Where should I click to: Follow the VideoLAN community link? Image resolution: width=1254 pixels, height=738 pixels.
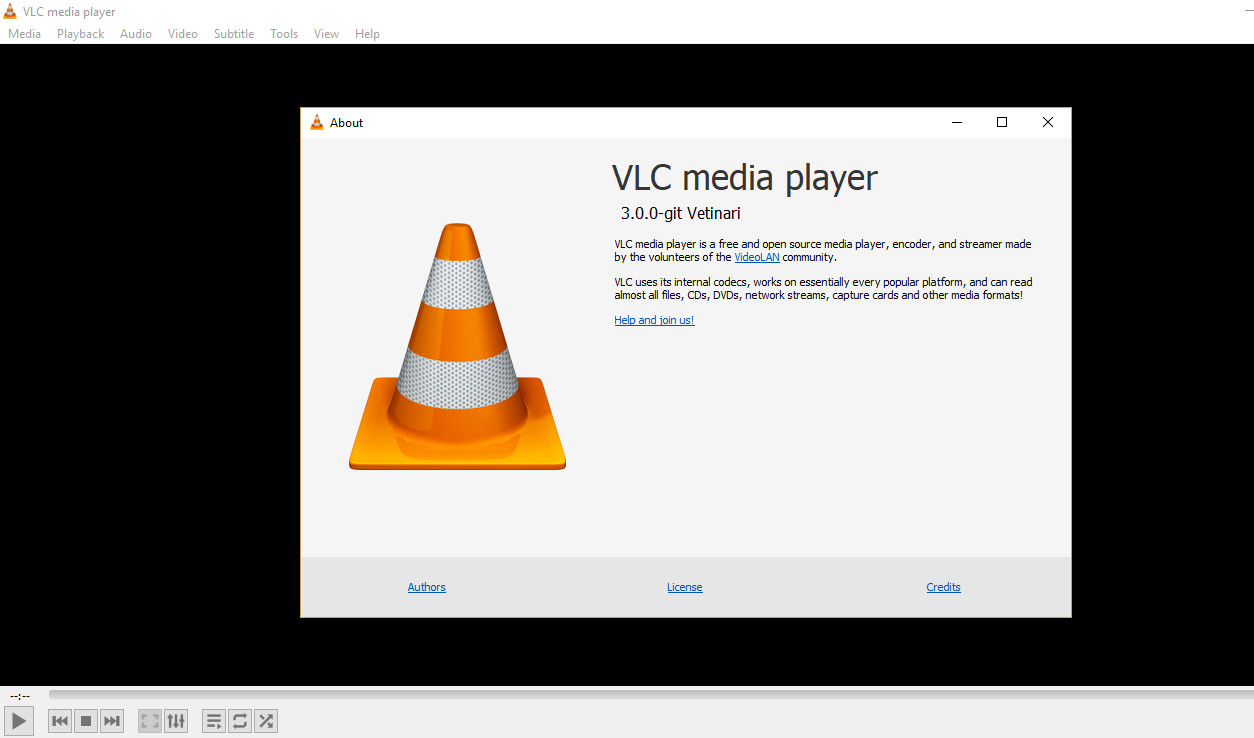click(757, 257)
